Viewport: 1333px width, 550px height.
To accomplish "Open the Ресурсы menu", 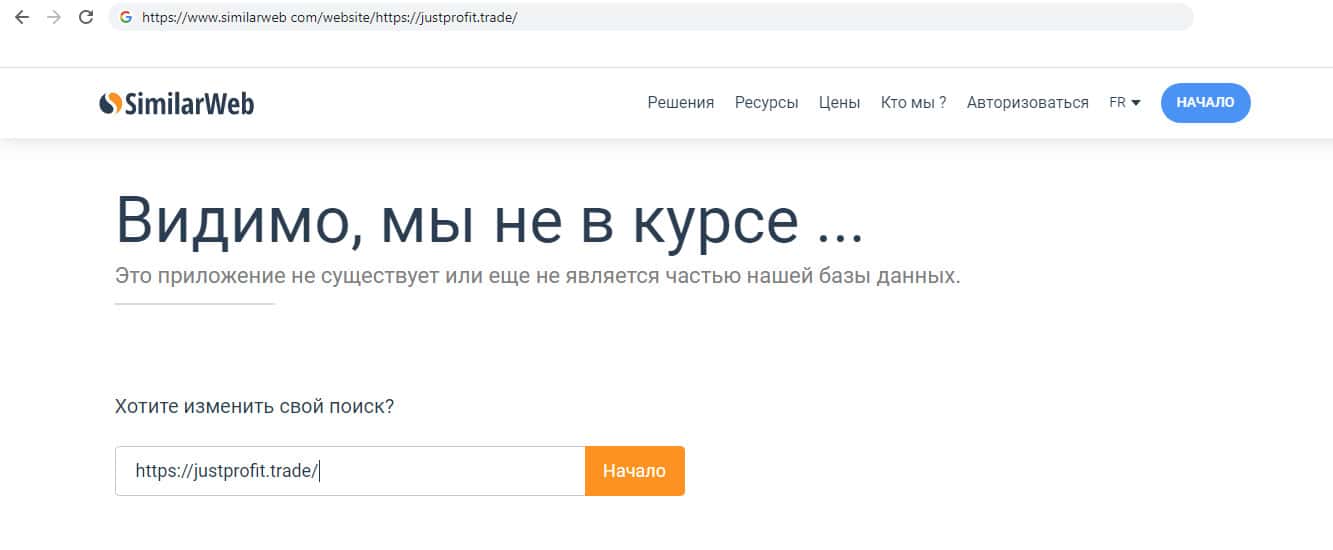I will [x=766, y=102].
